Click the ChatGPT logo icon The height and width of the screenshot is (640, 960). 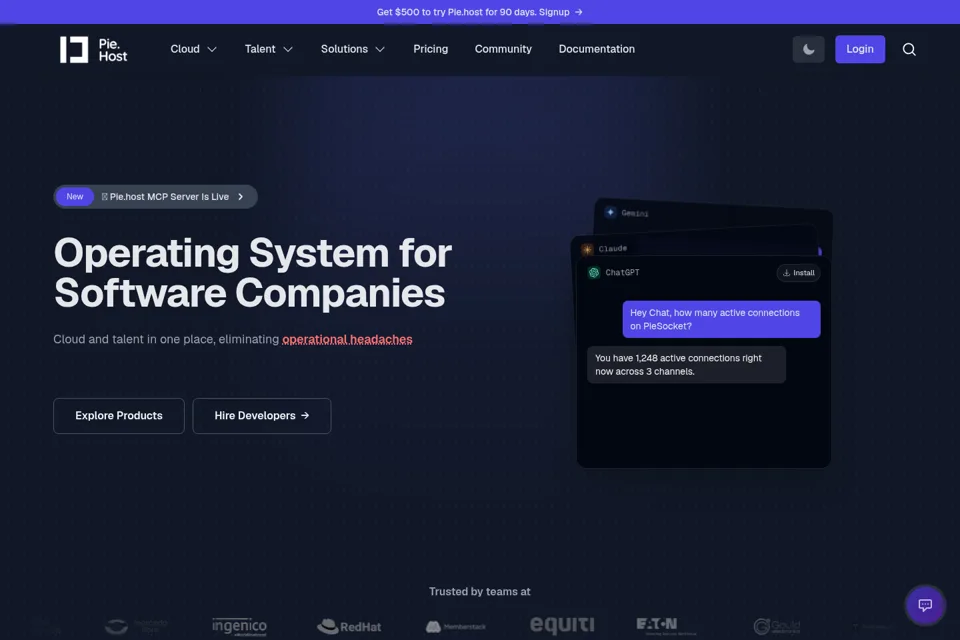(x=593, y=273)
